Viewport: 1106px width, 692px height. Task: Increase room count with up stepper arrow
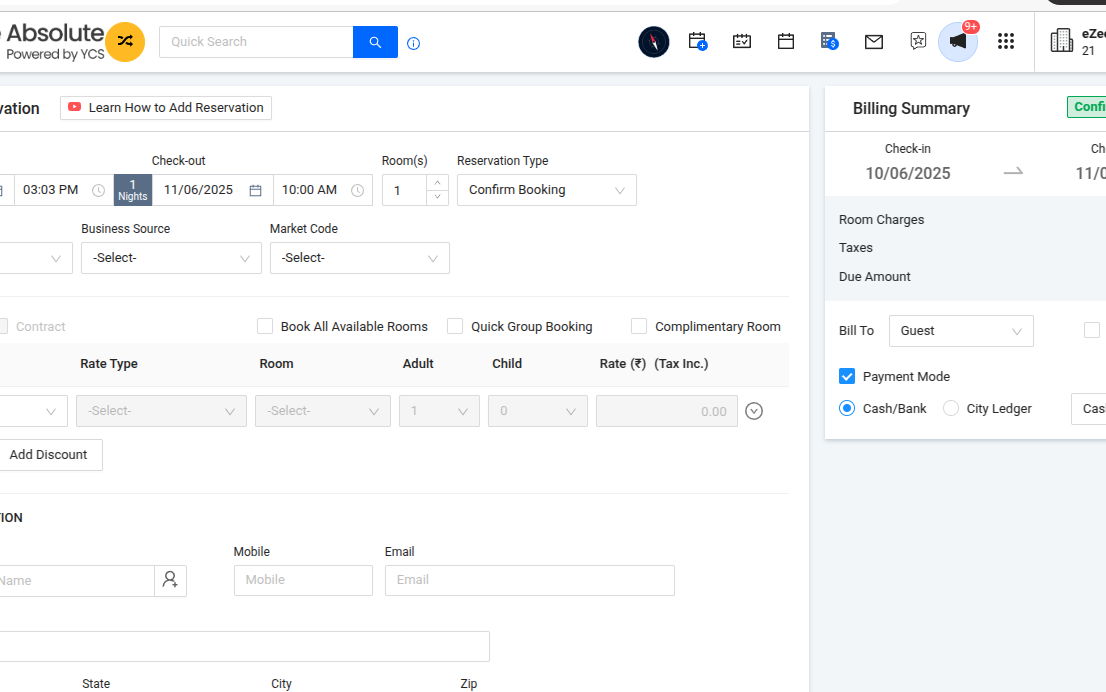[436, 182]
